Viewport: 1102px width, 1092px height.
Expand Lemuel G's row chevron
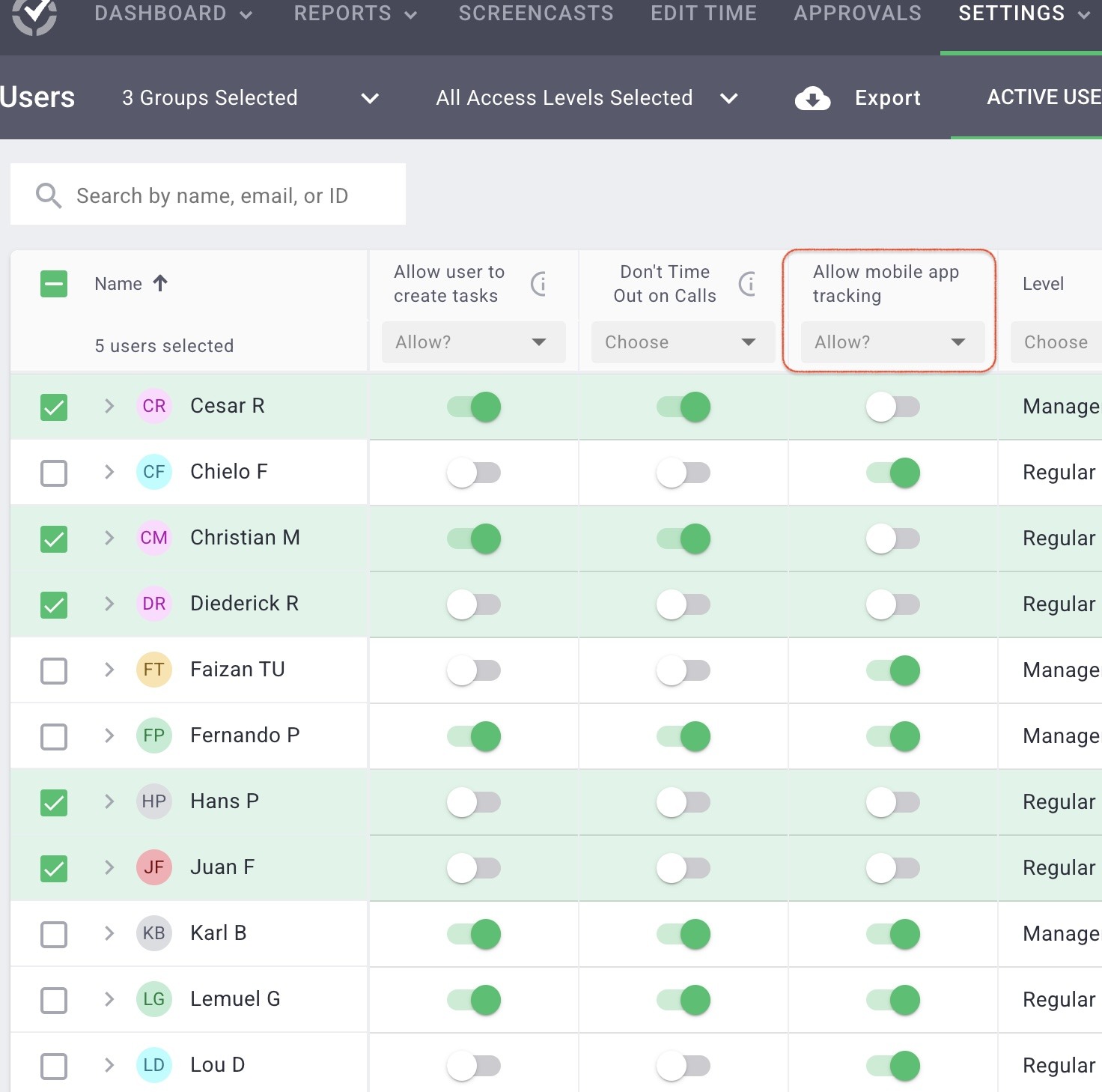[x=109, y=999]
